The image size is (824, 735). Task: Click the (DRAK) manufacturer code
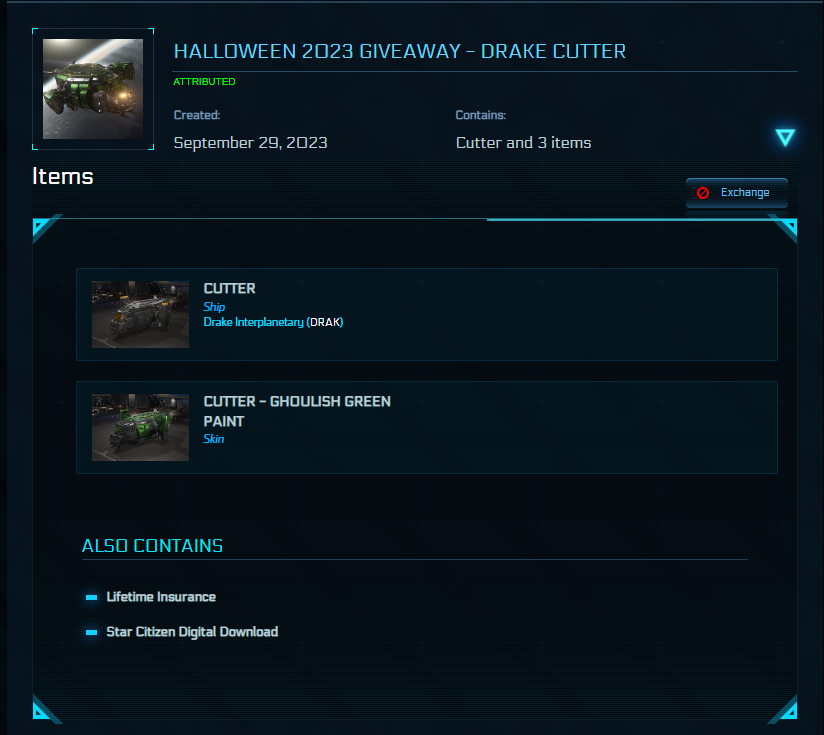[325, 322]
